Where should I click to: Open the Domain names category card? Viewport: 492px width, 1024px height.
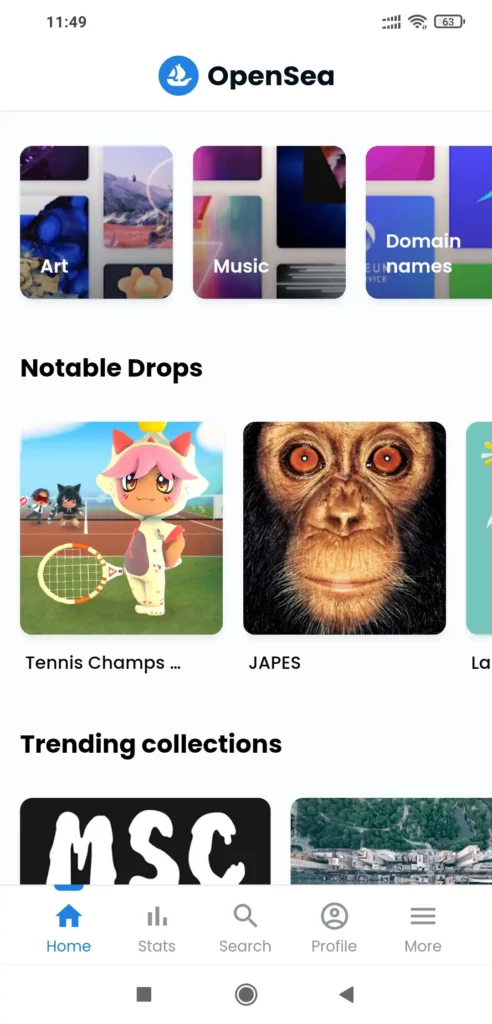429,222
